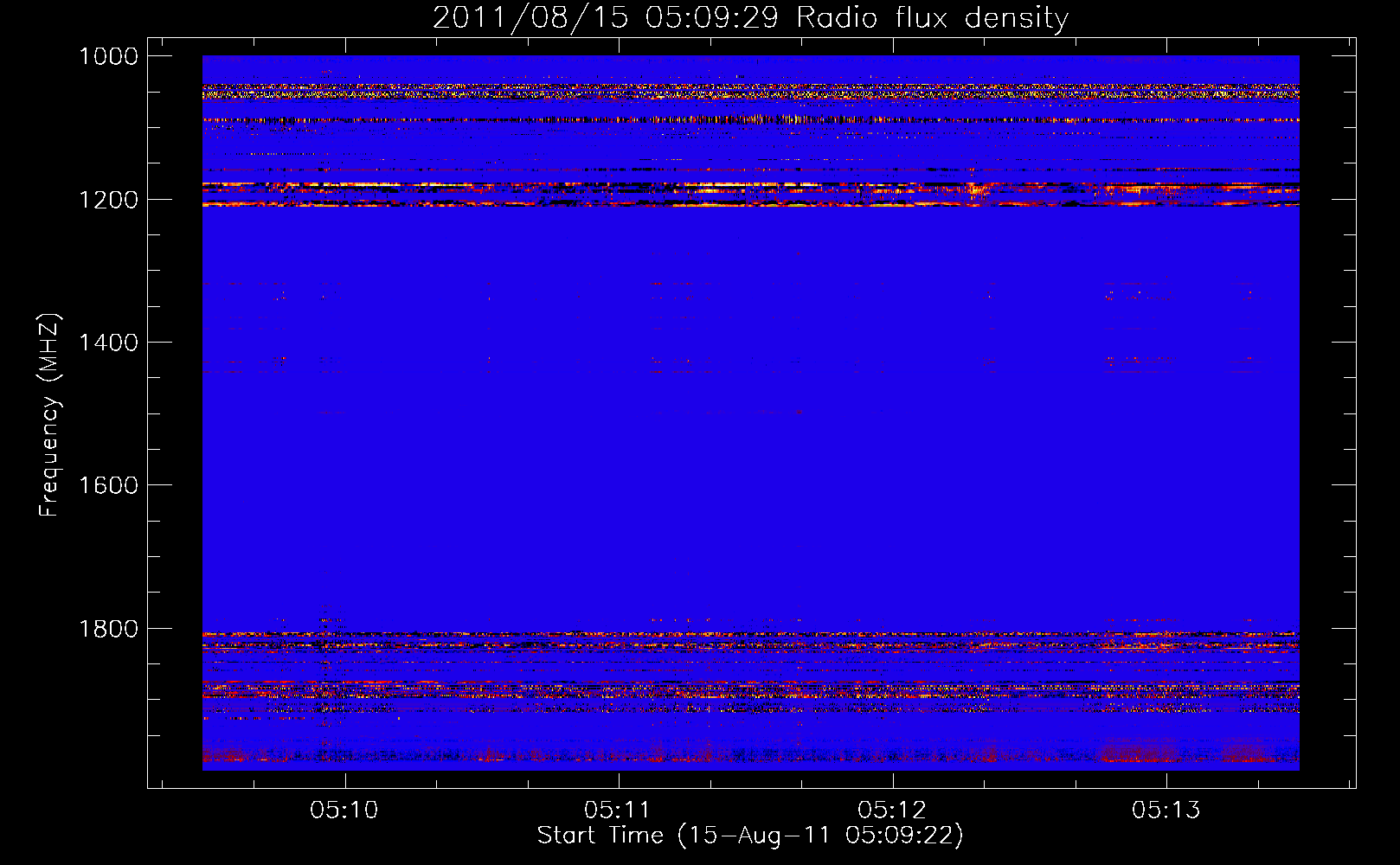Click the 05:12 time tick label

892,810
